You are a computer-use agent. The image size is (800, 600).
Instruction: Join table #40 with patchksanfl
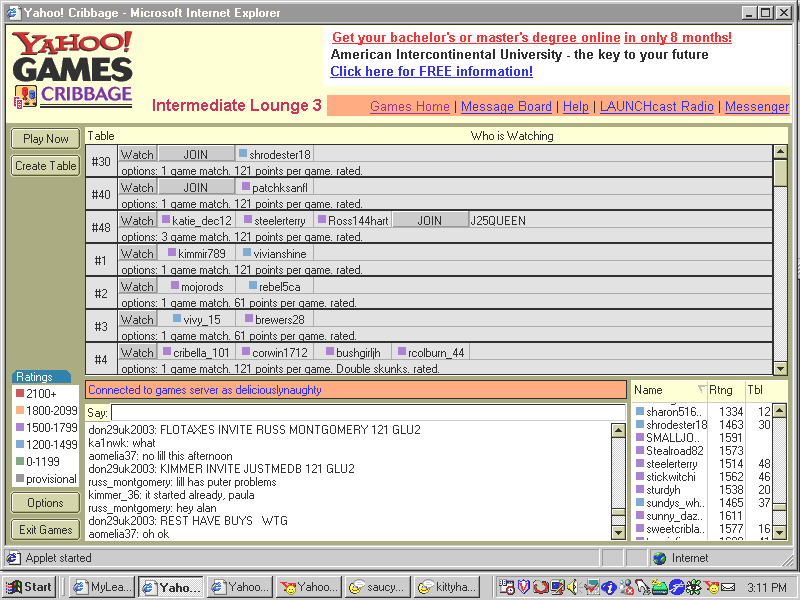tap(196, 187)
